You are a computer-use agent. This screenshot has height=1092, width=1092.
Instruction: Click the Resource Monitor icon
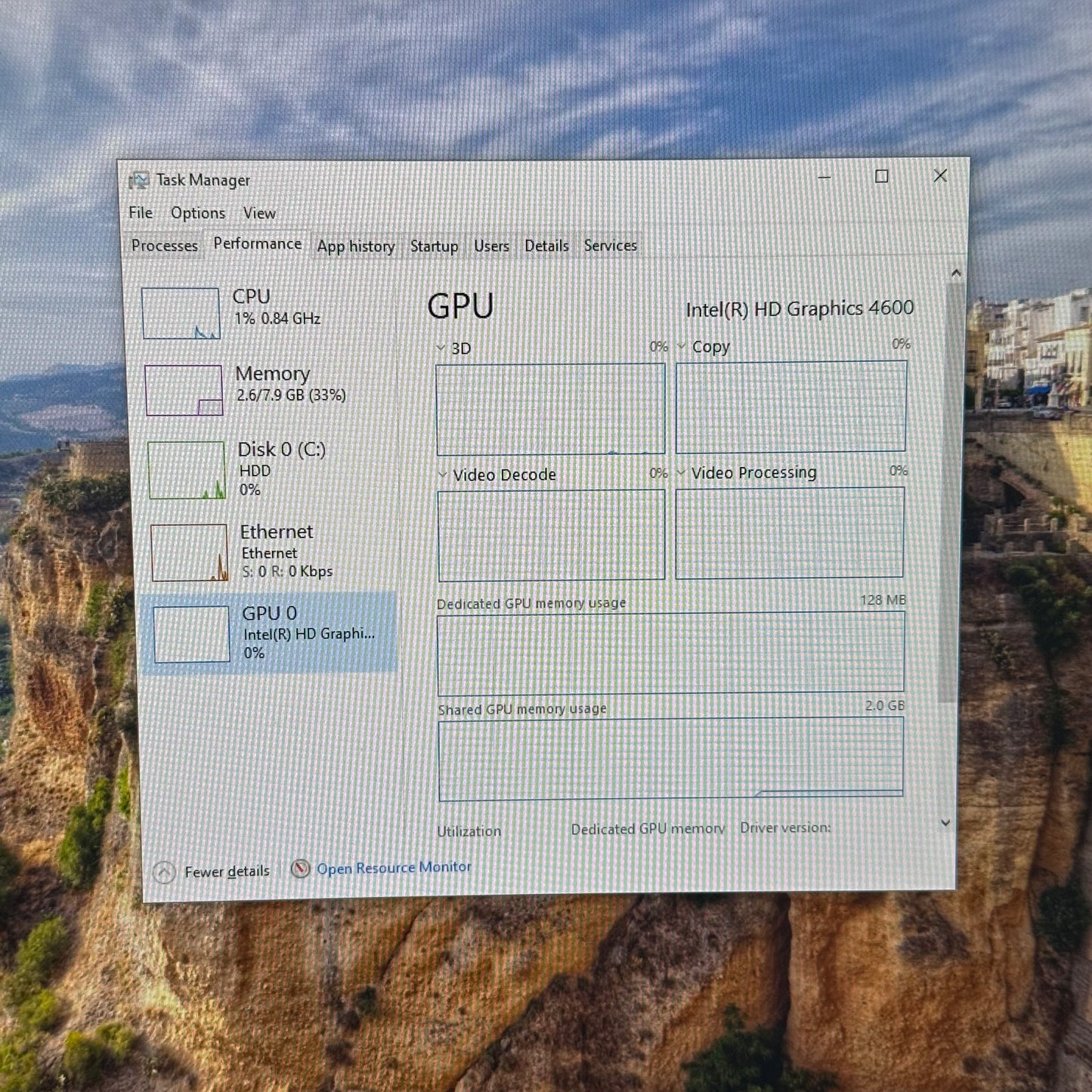(x=301, y=869)
